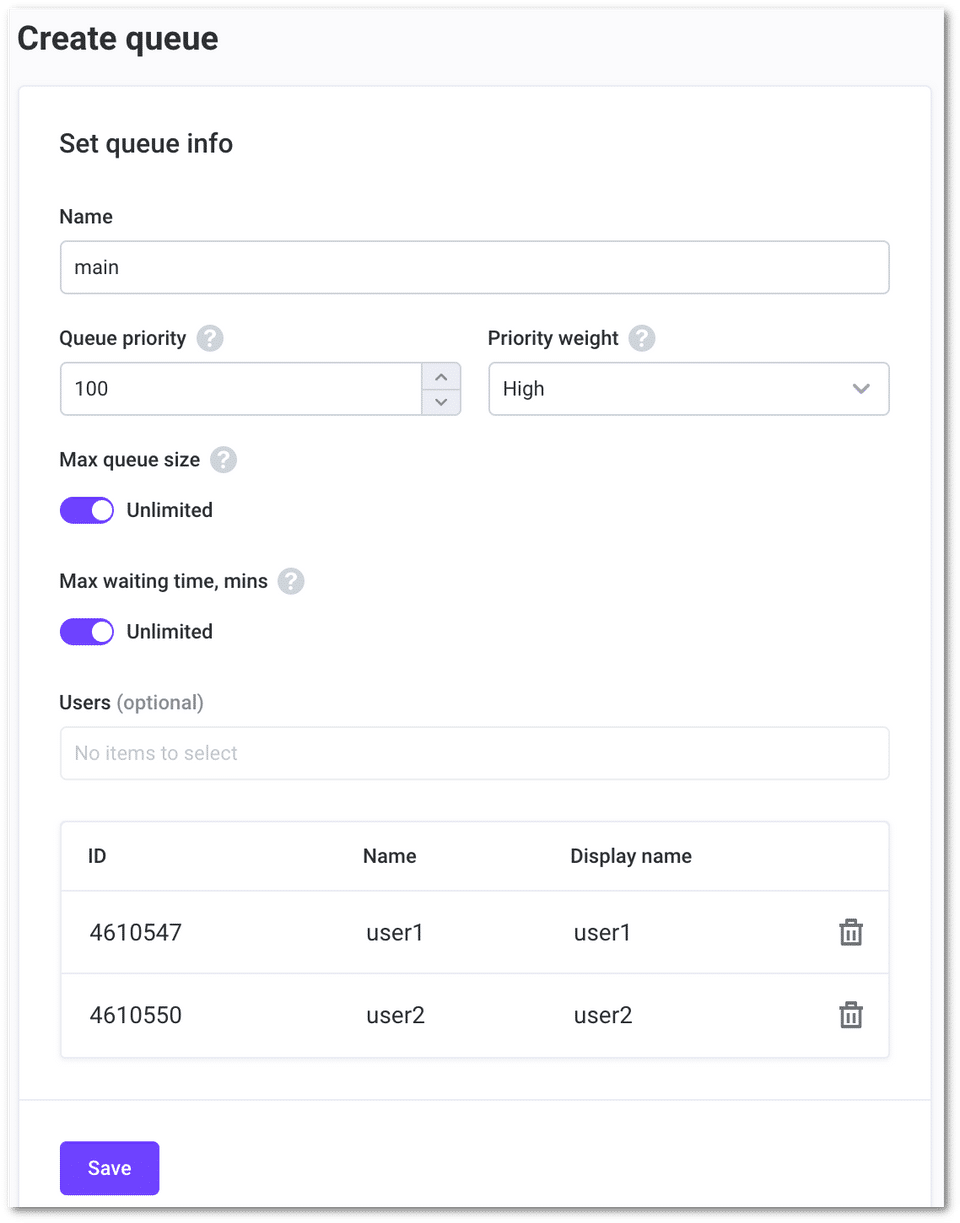Decrease Queue priority with the down arrow
Image resolution: width=960 pixels, height=1223 pixels.
pos(441,402)
